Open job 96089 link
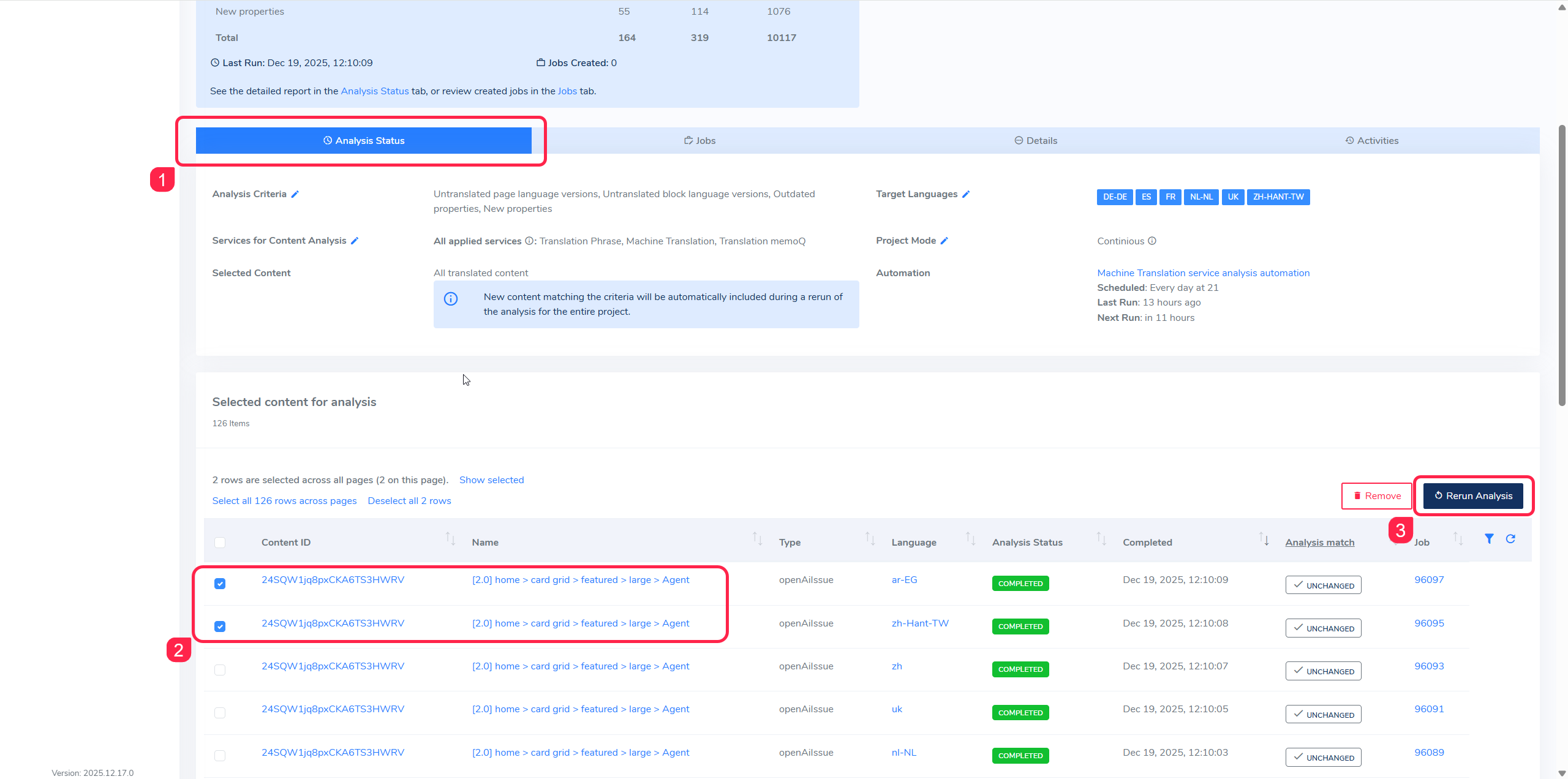 [x=1429, y=753]
